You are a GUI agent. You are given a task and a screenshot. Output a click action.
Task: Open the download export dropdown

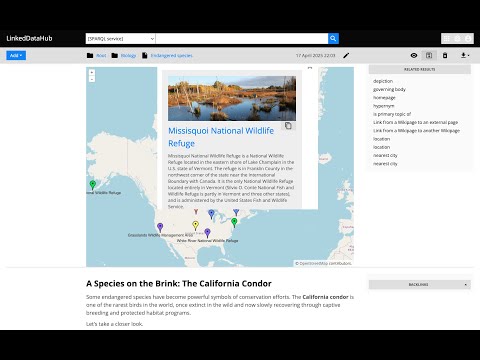(x=465, y=55)
